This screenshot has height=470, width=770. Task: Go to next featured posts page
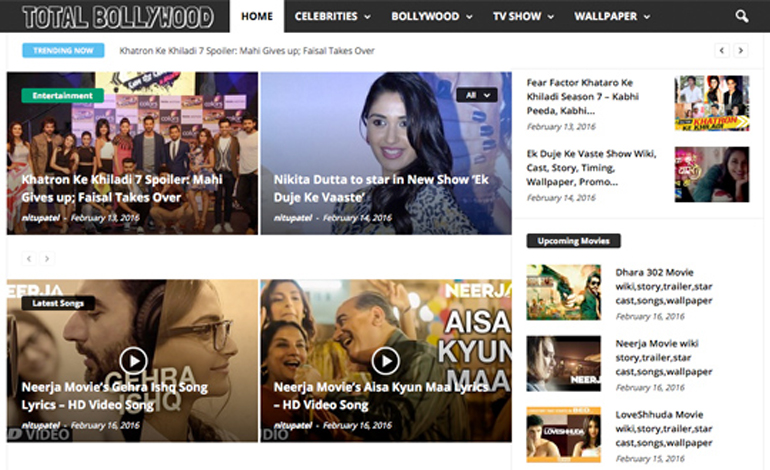(x=47, y=258)
